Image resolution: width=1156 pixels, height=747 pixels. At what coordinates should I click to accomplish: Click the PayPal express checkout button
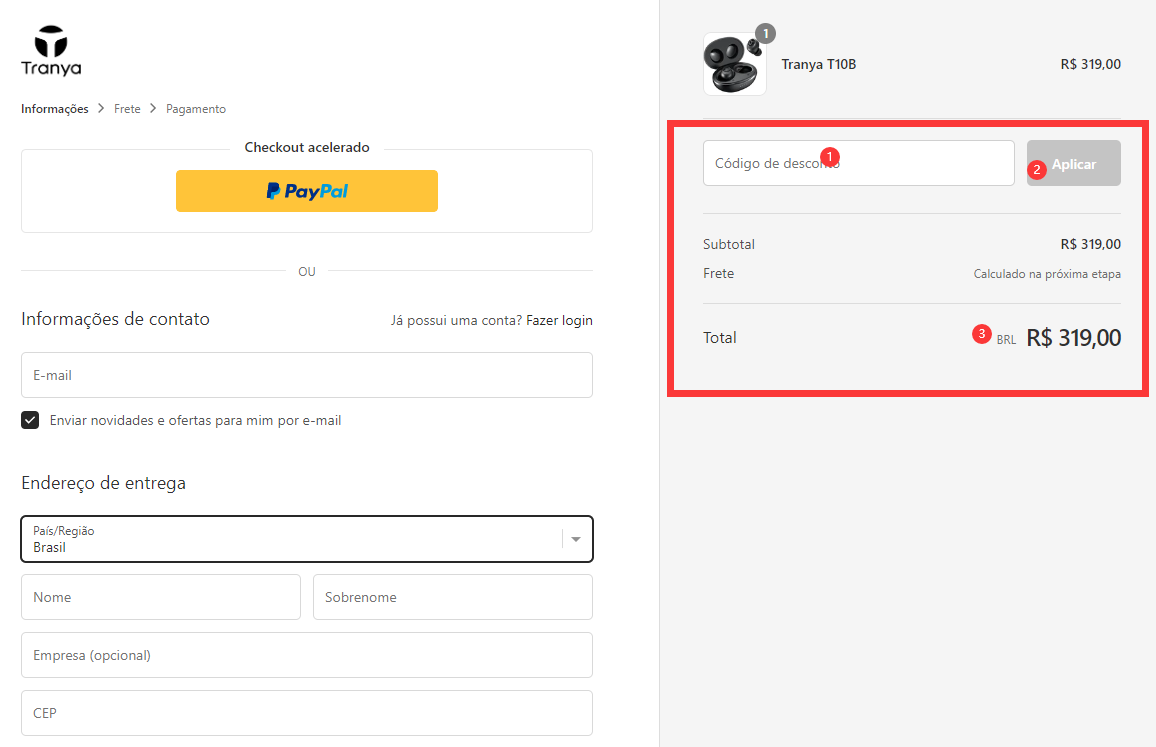point(306,191)
